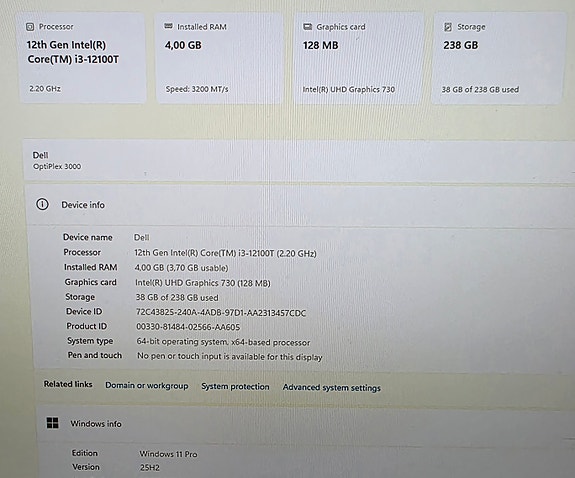Collapse the Device info section
Image resolution: width=575 pixels, height=478 pixels.
coord(300,205)
